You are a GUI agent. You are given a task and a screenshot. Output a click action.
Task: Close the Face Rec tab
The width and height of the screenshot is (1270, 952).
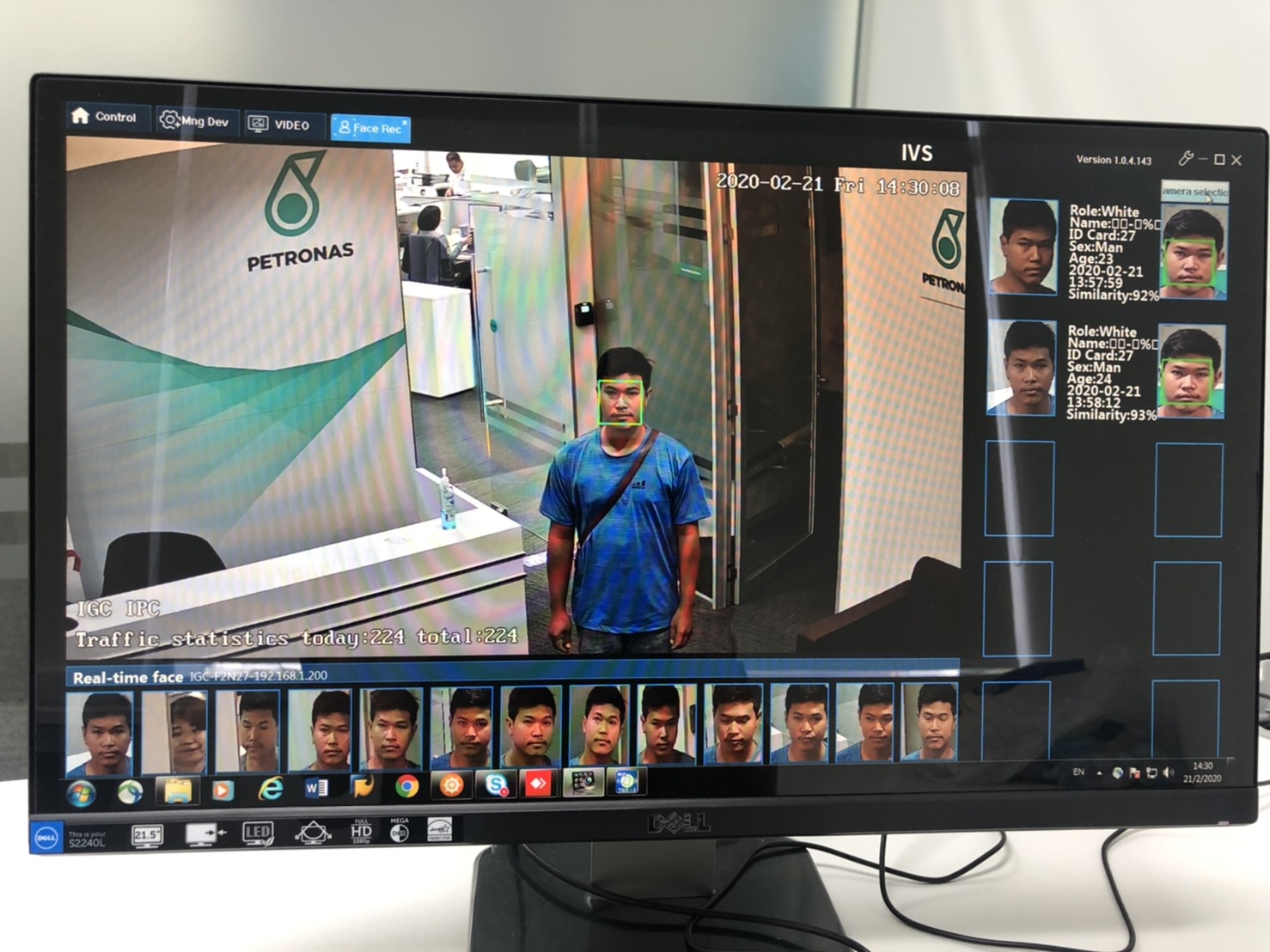click(405, 123)
